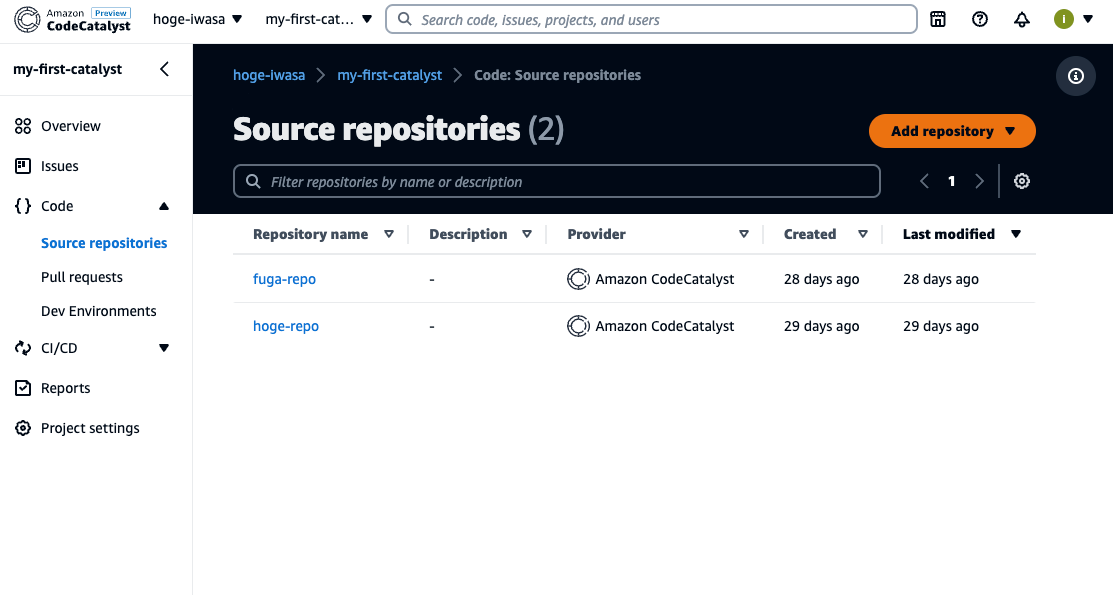Collapse the sidebar with the left chevron
The image size is (1113, 595).
click(x=164, y=69)
